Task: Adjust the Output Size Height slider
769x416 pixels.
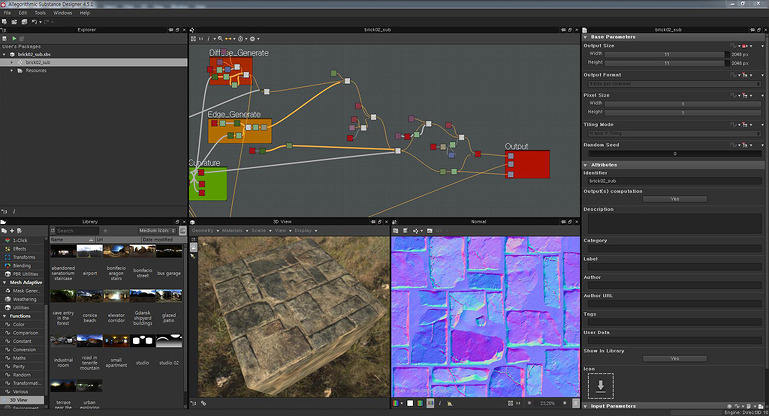Action: [x=667, y=63]
